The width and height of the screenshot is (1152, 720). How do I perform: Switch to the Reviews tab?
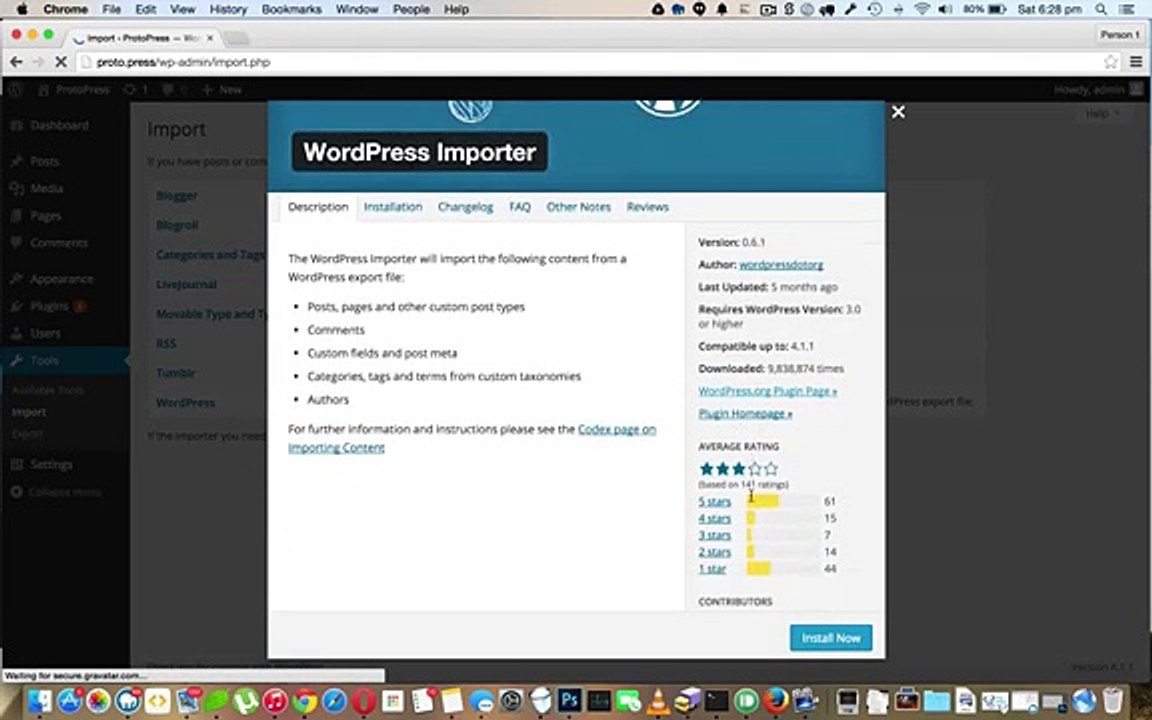click(647, 206)
